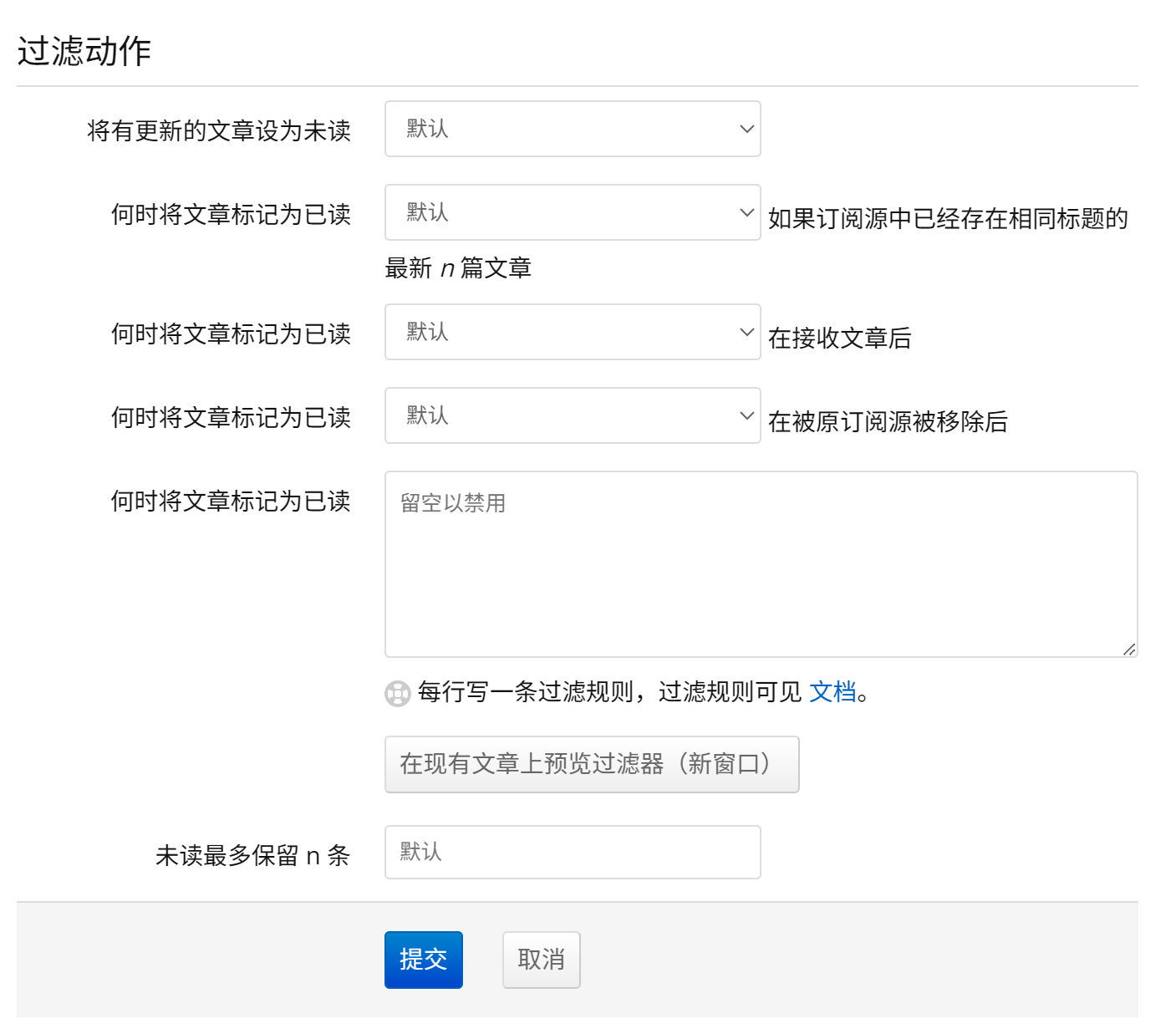This screenshot has height=1034, width=1176.
Task: Click the textarea resize grip handle
Action: coord(1130,648)
